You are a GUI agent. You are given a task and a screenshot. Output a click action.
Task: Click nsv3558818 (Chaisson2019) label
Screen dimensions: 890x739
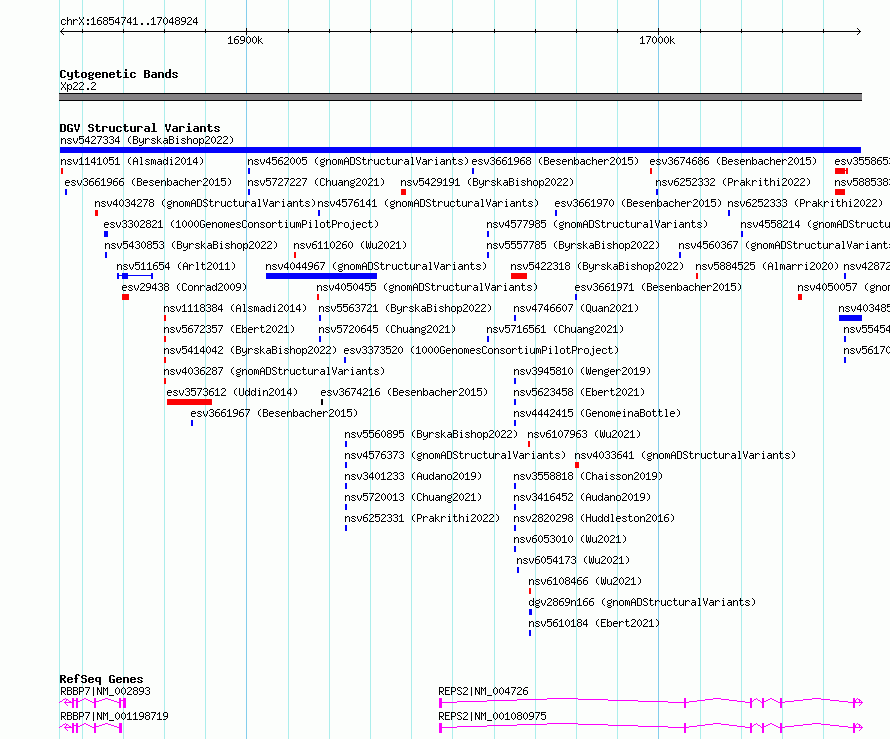coord(589,476)
